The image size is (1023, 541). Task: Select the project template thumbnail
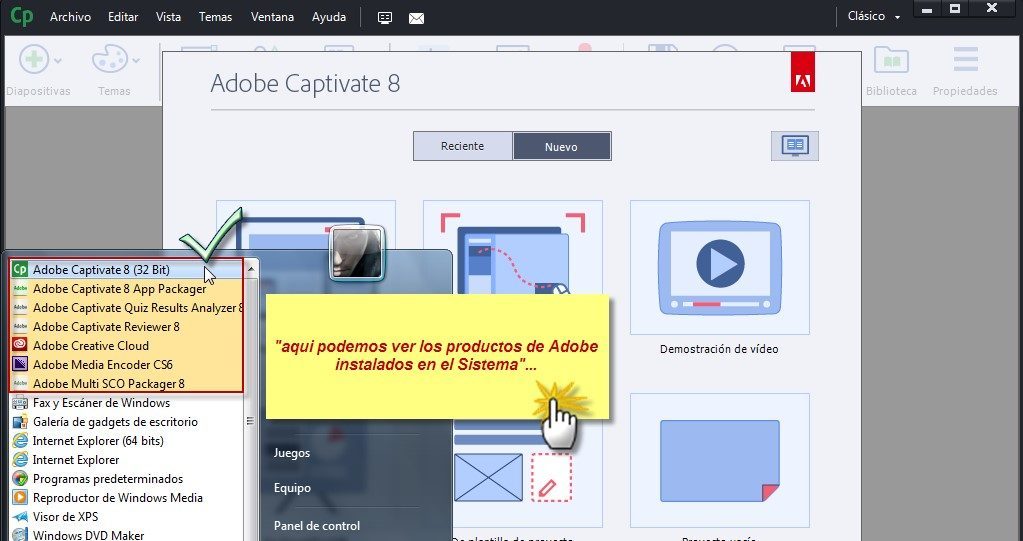coord(513,476)
